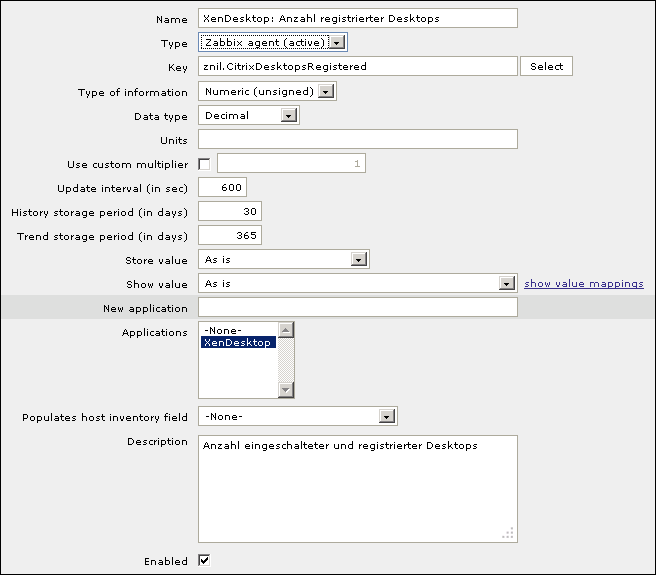Click the Applications list scroll down arrow
The height and width of the screenshot is (575, 656).
click(x=286, y=390)
